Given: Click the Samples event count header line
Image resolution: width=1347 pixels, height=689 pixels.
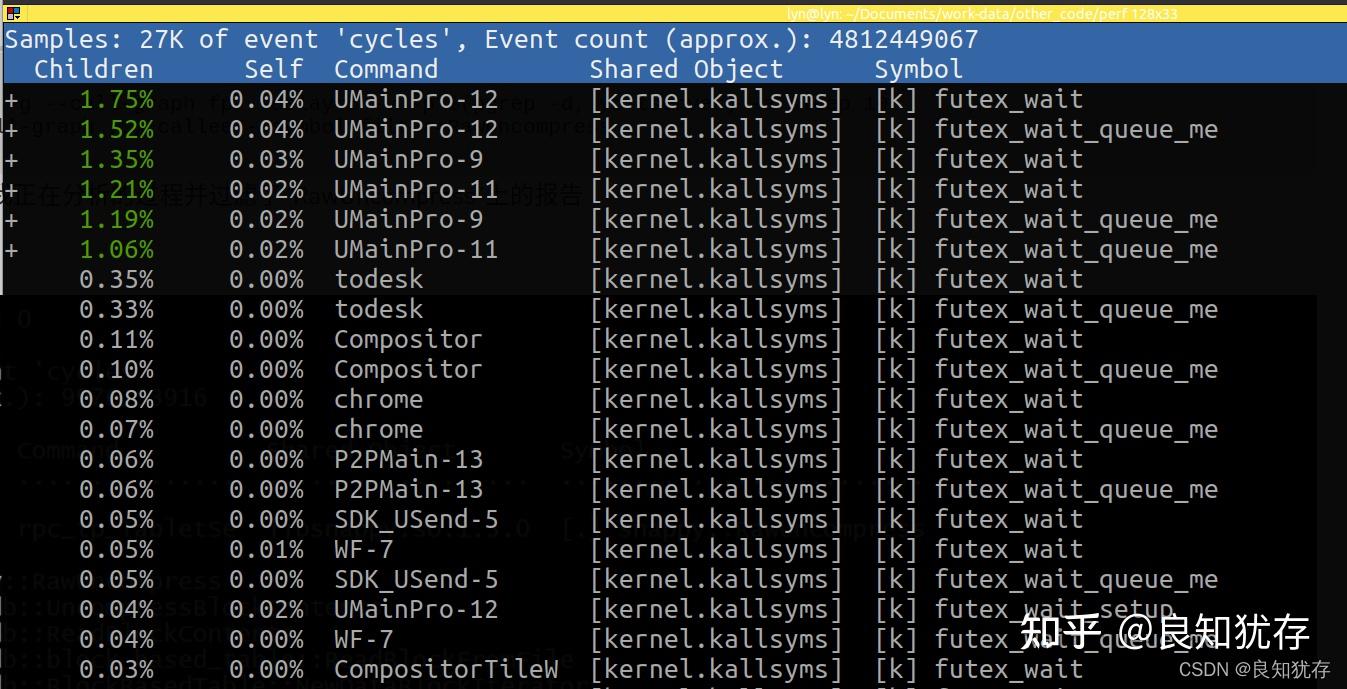Looking at the screenshot, I should 492,40.
